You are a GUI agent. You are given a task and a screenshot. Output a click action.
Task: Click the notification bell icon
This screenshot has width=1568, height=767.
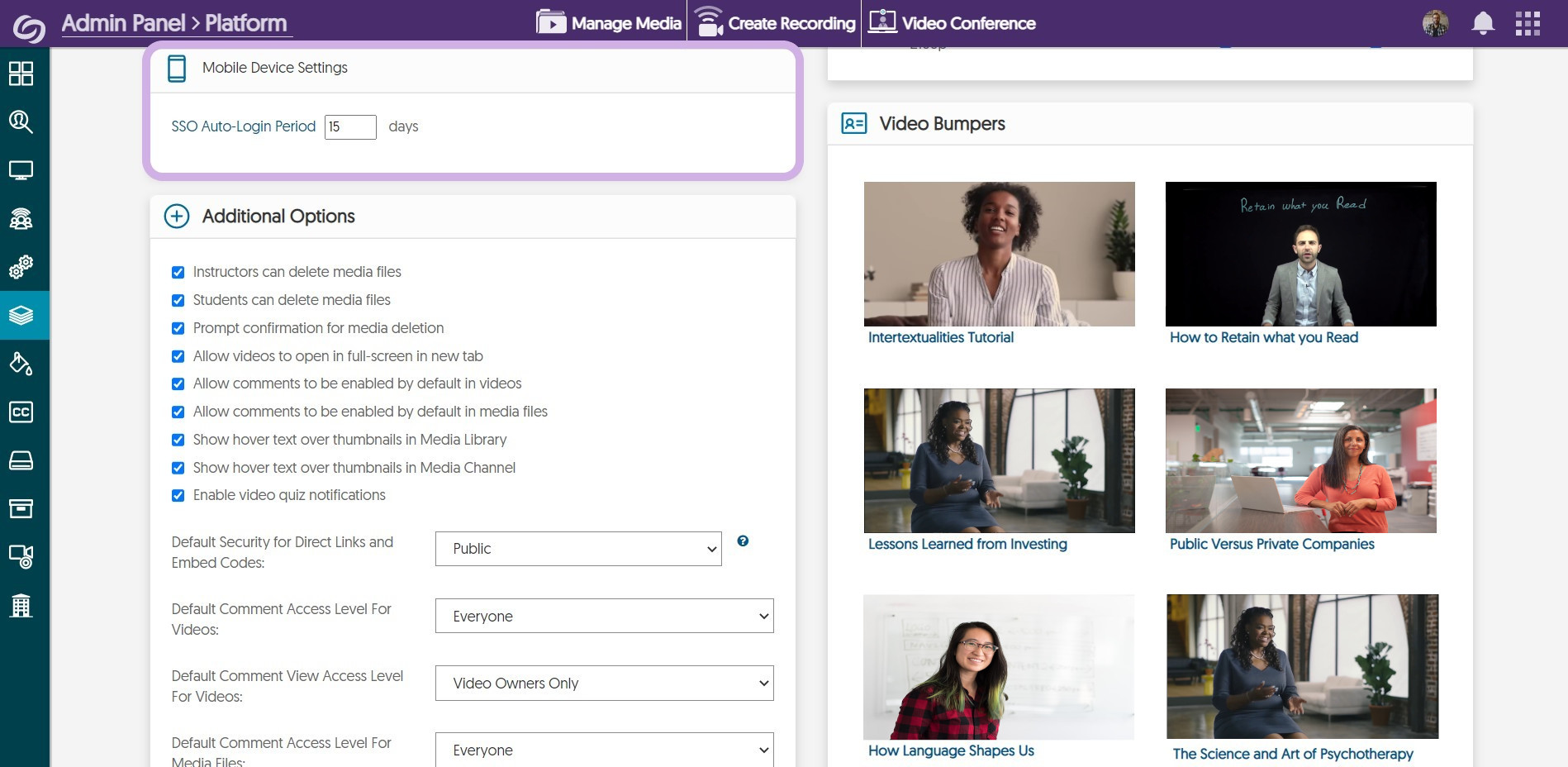pos(1483,23)
